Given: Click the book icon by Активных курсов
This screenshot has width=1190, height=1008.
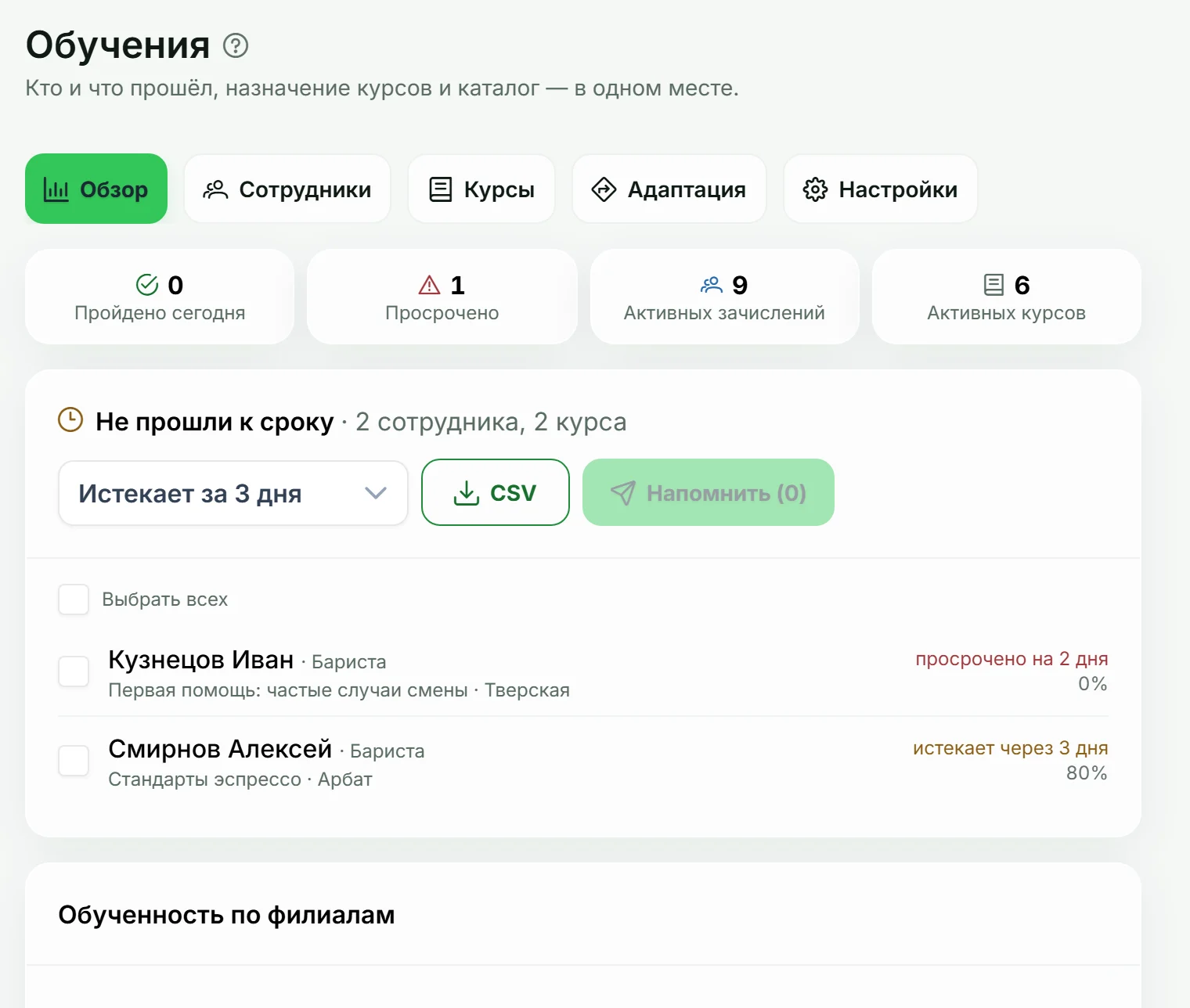Looking at the screenshot, I should (993, 285).
